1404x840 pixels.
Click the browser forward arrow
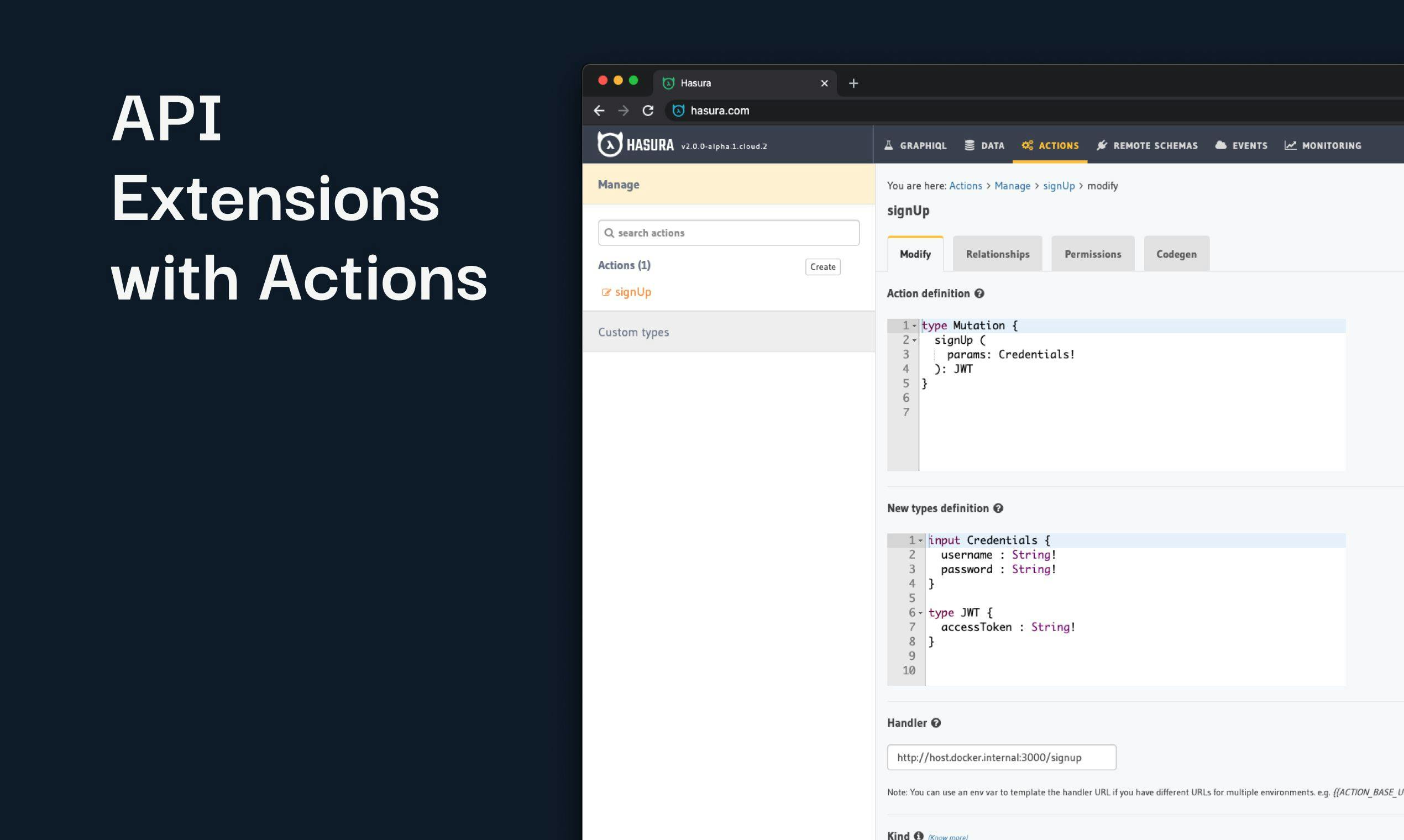624,111
